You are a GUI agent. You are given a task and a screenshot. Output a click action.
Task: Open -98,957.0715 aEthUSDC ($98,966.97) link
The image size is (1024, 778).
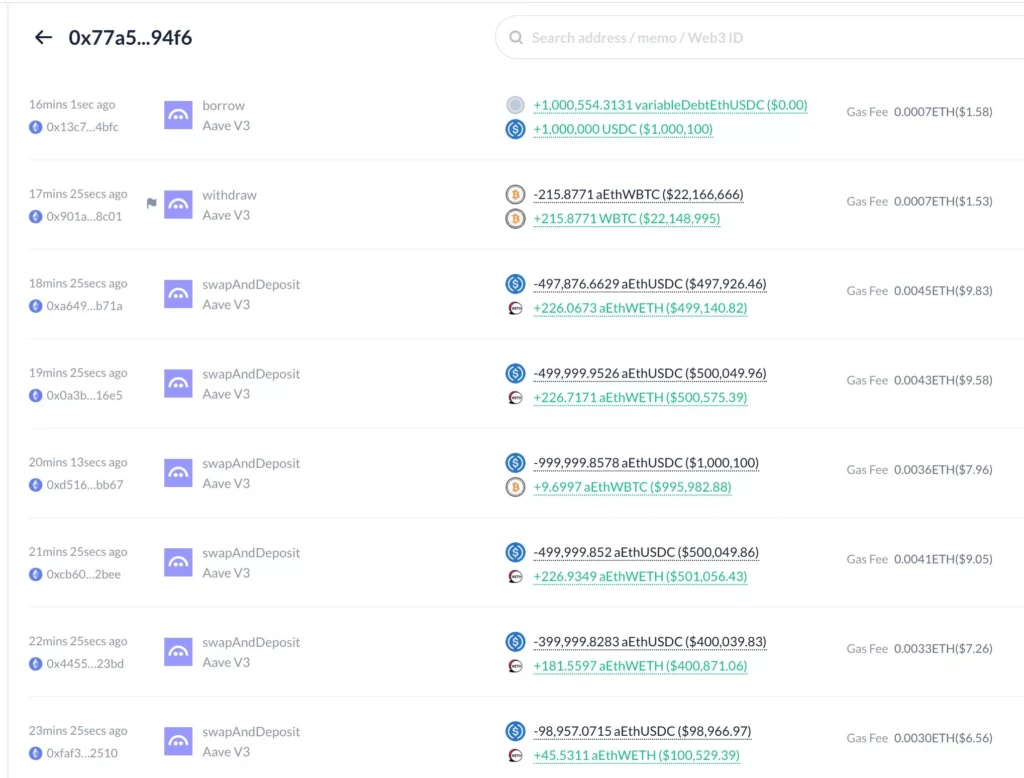(x=642, y=732)
